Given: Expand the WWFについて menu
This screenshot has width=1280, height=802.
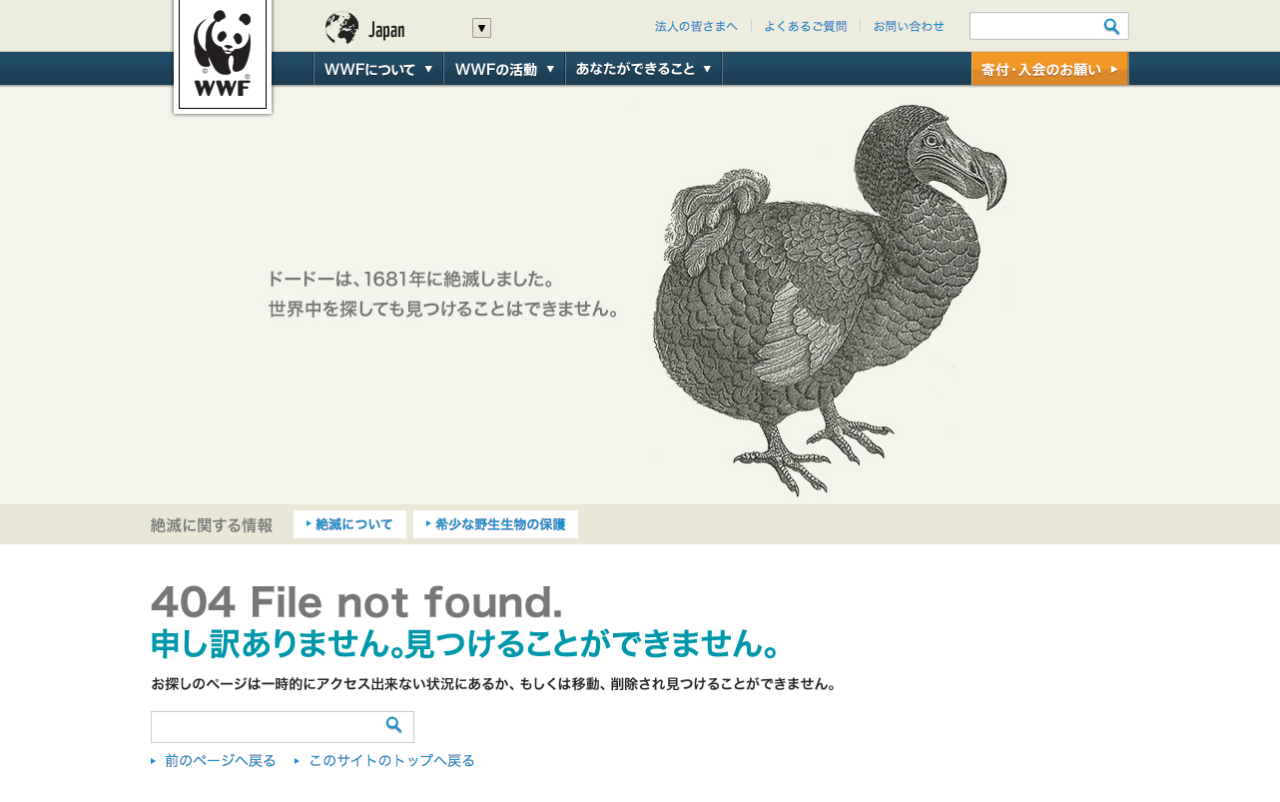Looking at the screenshot, I should click(379, 69).
